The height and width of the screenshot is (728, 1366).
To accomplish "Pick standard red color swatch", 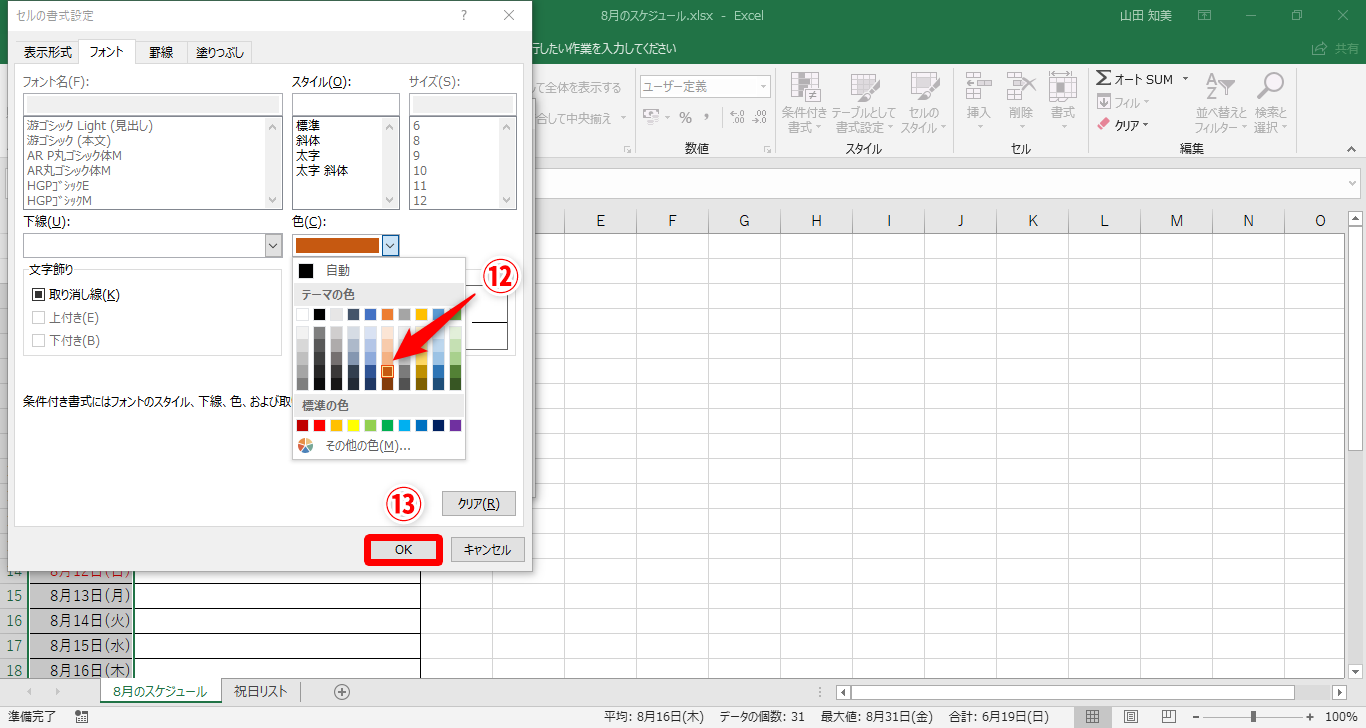I will click(320, 425).
